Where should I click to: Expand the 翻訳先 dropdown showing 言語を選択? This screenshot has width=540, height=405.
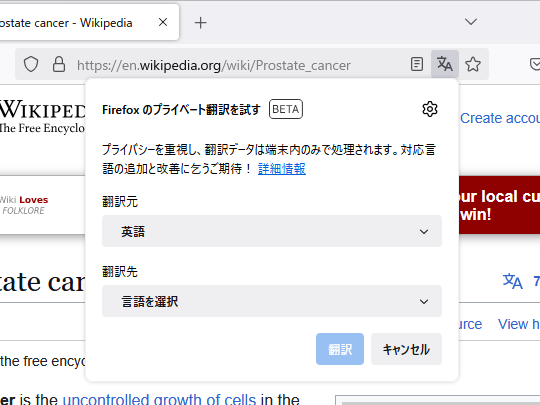pyautogui.click(x=272, y=301)
